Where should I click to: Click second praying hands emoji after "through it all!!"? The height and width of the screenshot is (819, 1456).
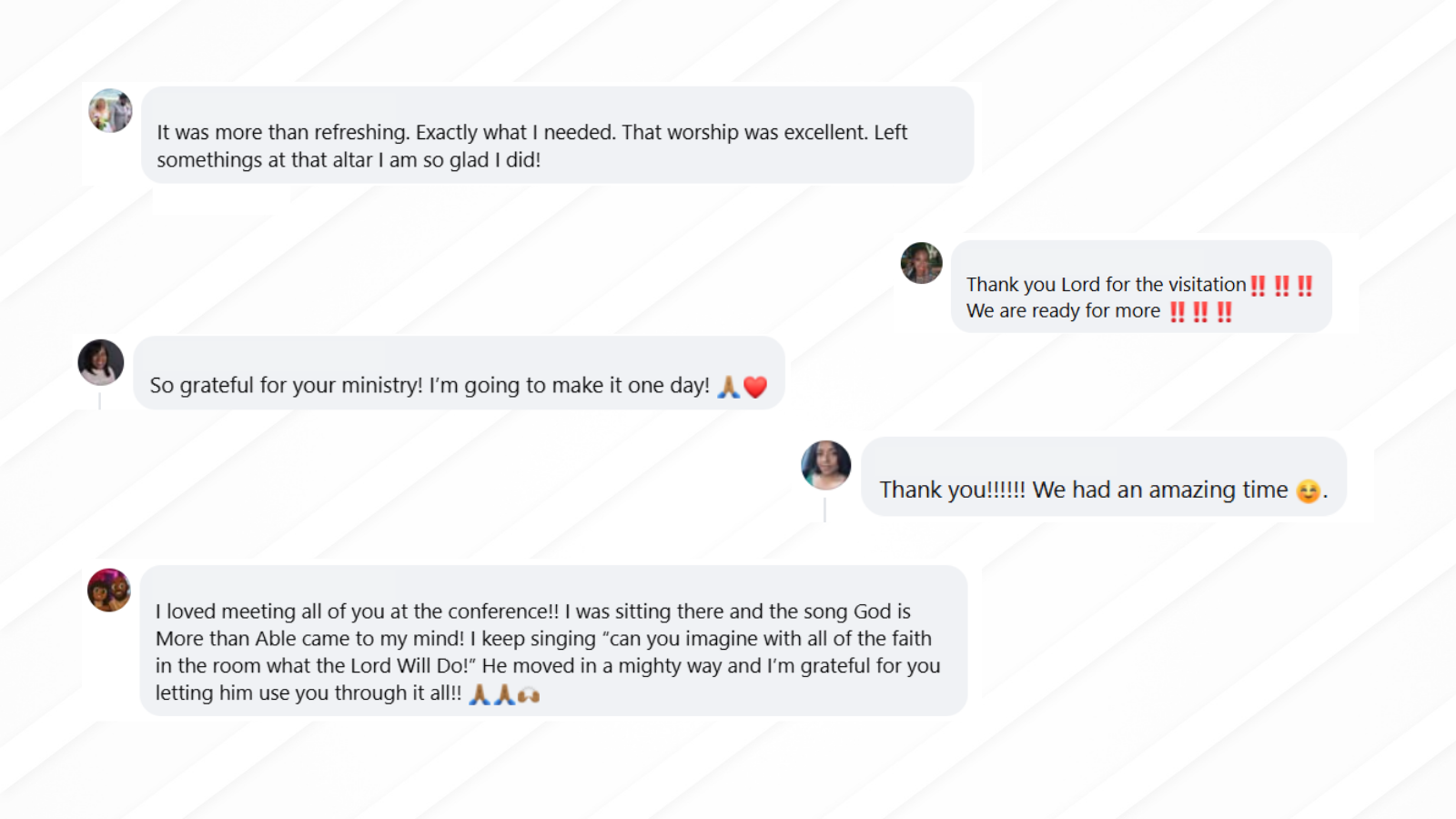coord(504,695)
